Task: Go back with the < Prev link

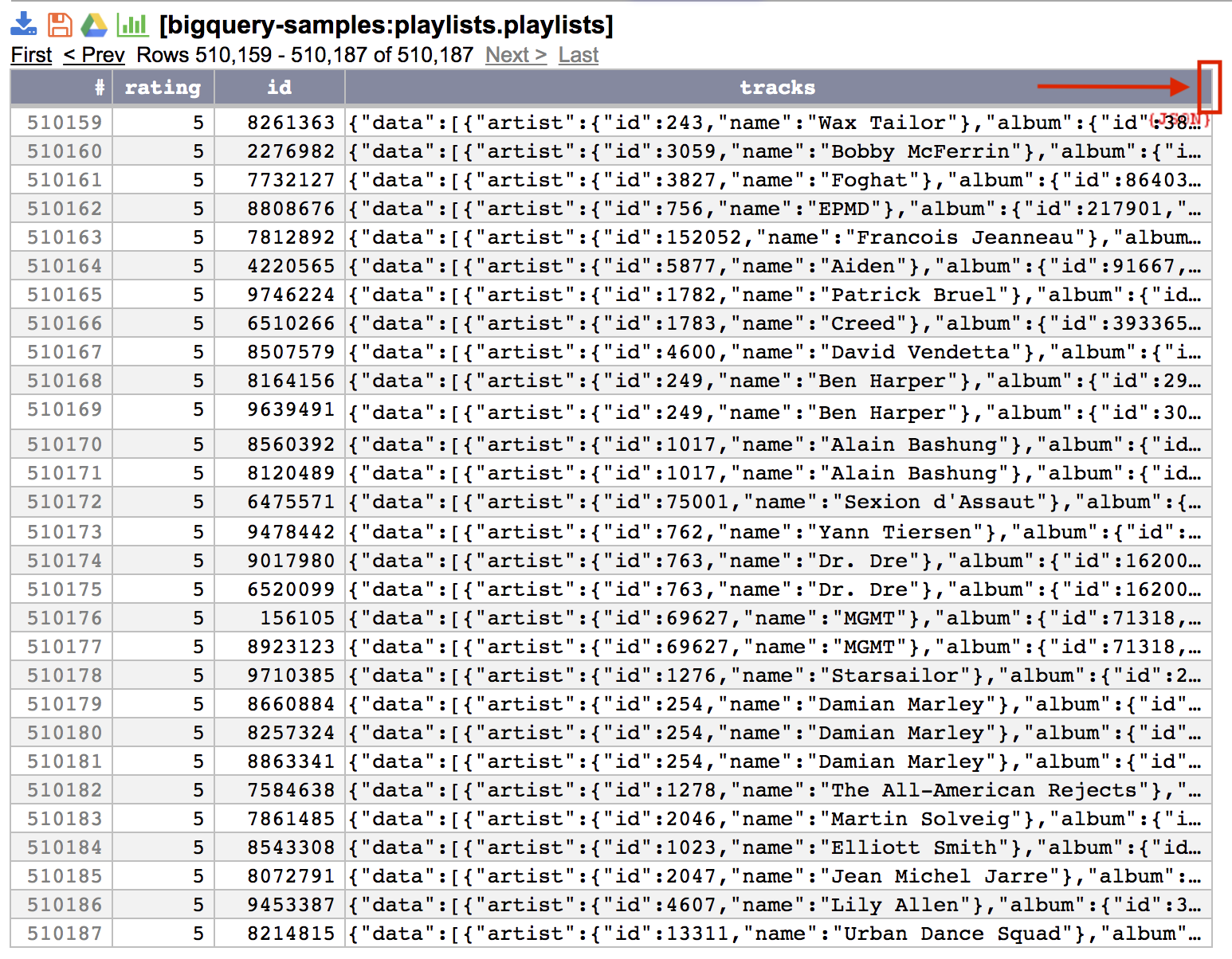Action: point(94,55)
